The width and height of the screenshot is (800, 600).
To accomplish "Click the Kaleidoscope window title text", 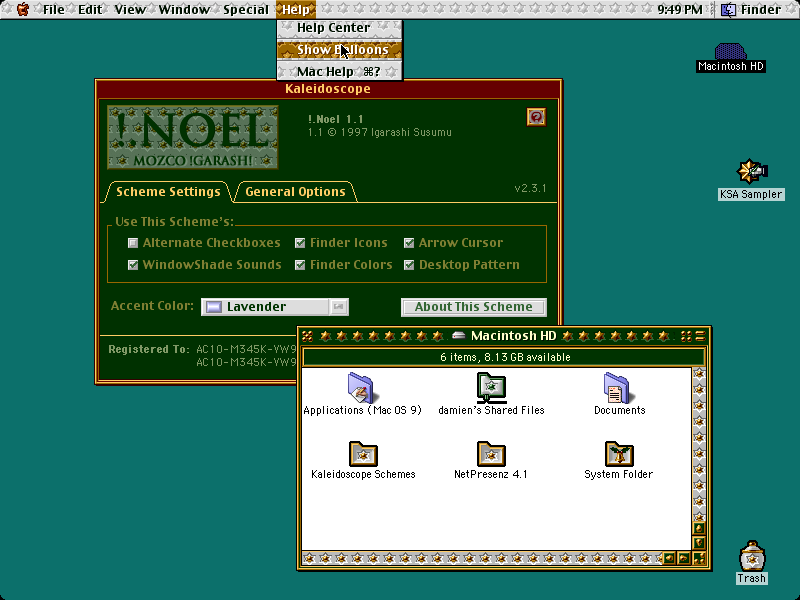I will click(x=328, y=89).
